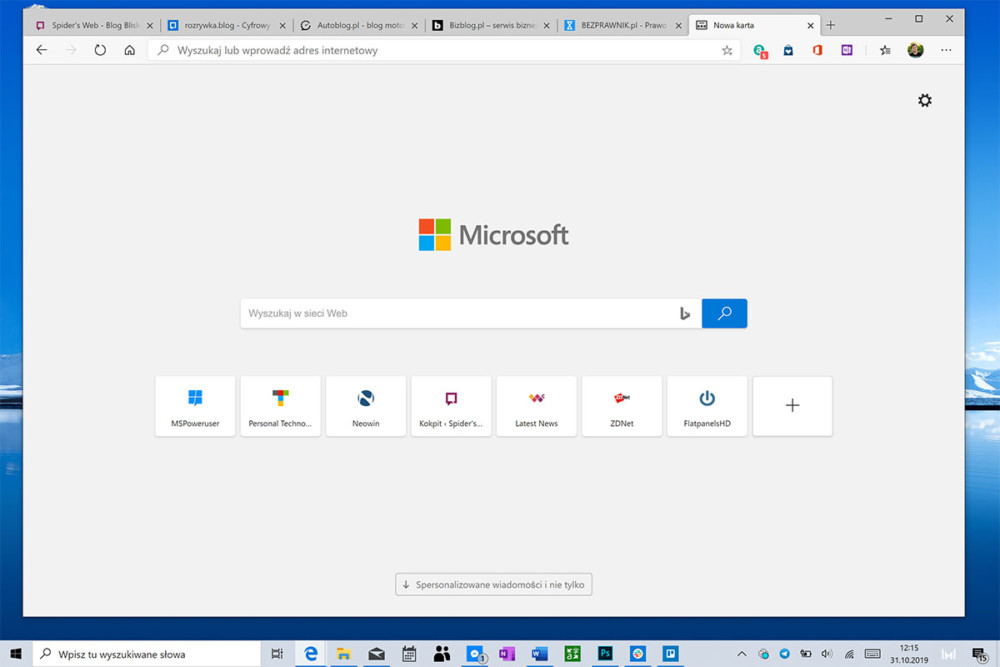Open a new tab with plus button
This screenshot has width=1000, height=667.
pyautogui.click(x=830, y=26)
